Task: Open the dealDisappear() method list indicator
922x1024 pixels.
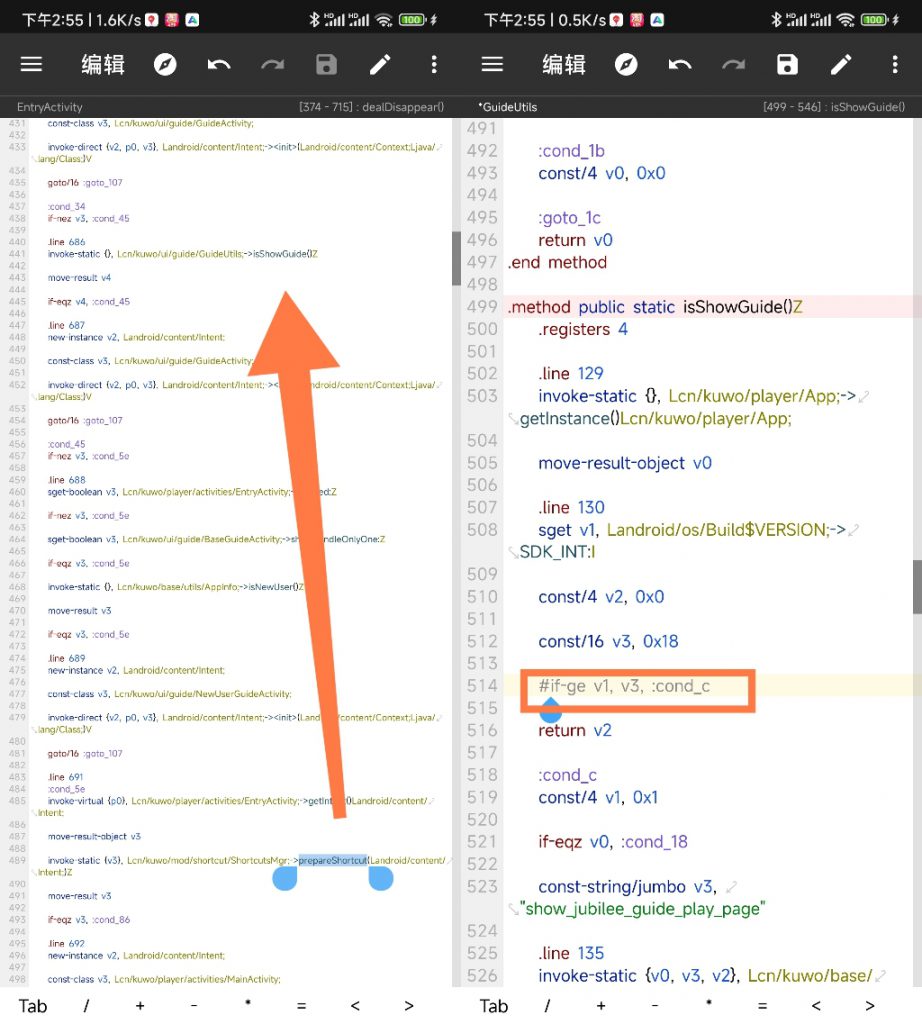Action: (371, 107)
